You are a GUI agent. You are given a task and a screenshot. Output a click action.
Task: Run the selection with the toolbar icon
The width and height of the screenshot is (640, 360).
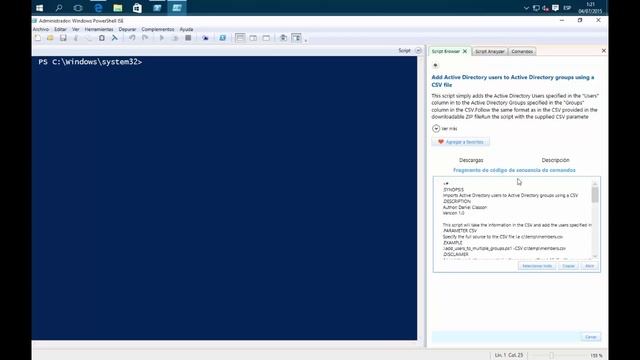pyautogui.click(x=175, y=38)
